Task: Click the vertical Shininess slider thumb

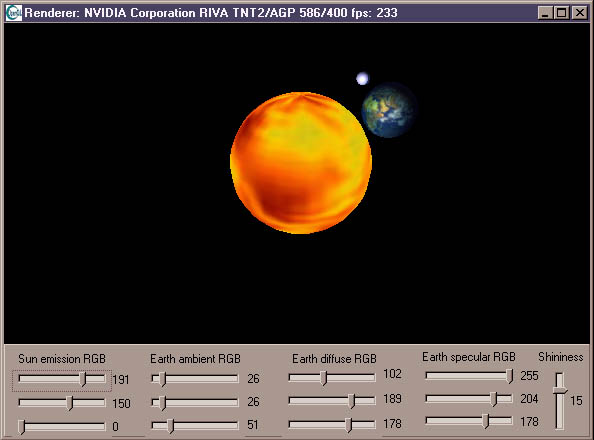Action: (560, 390)
